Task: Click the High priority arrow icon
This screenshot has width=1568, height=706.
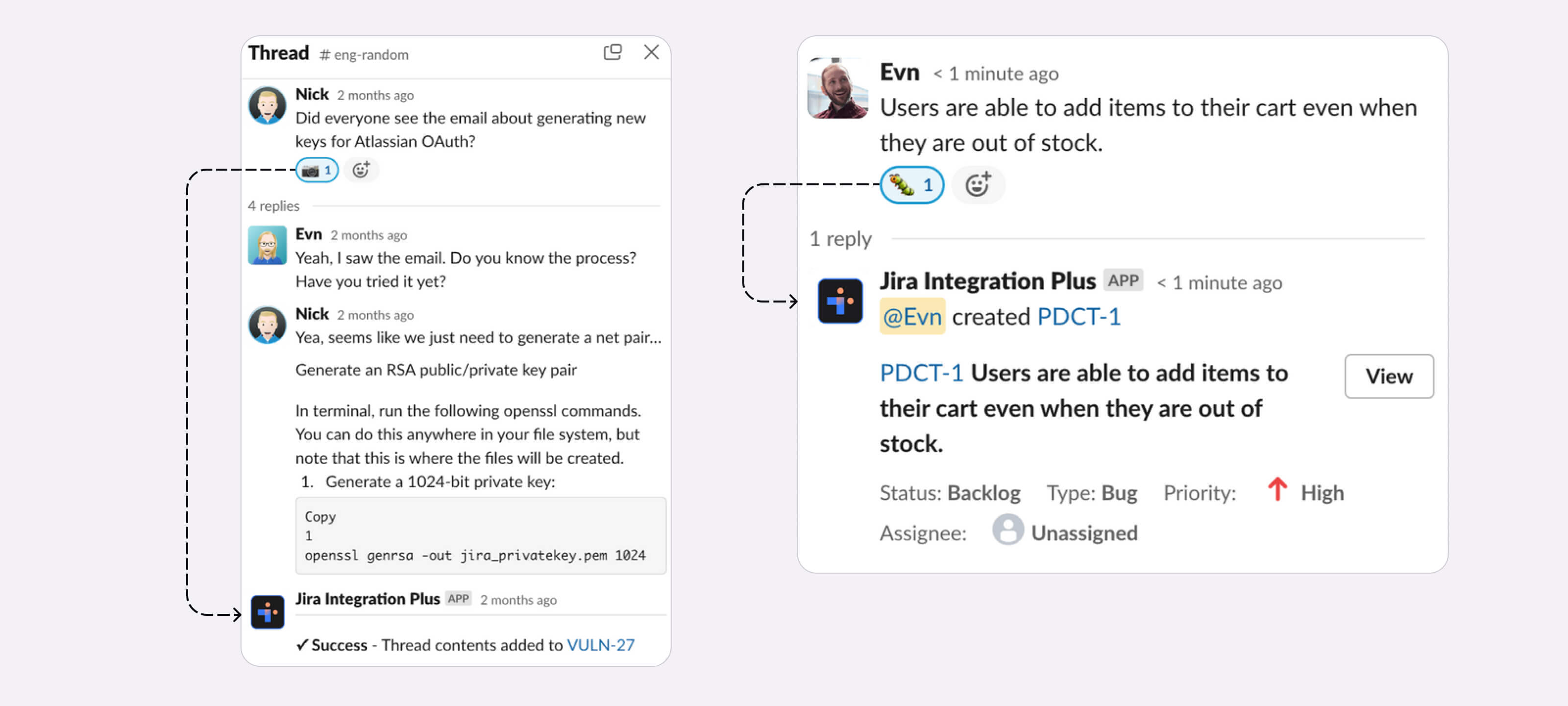Action: (1277, 489)
